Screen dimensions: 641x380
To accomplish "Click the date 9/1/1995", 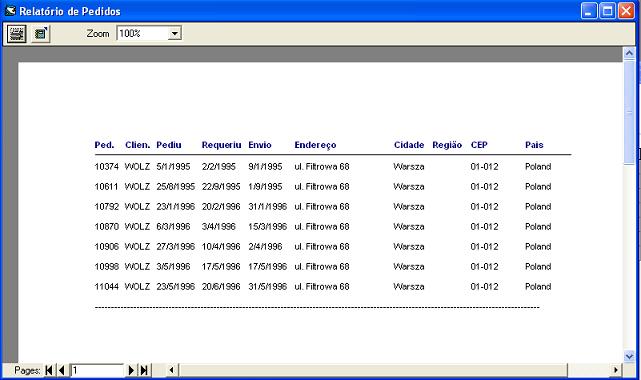I will coord(265,167).
